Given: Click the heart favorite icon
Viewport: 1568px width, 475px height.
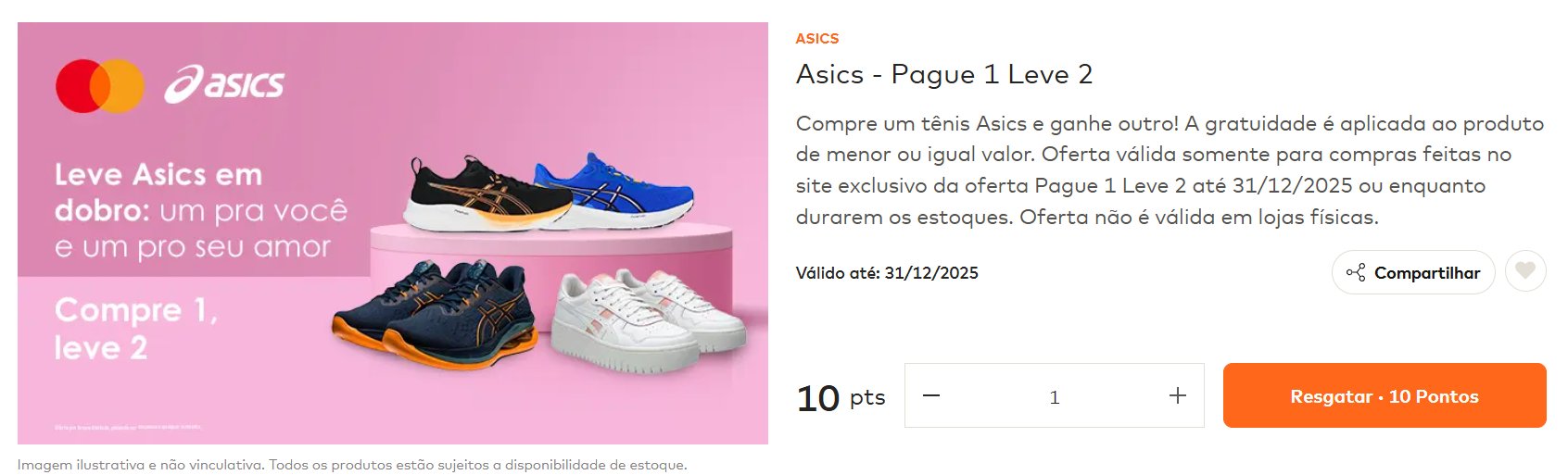Looking at the screenshot, I should pyautogui.click(x=1525, y=272).
